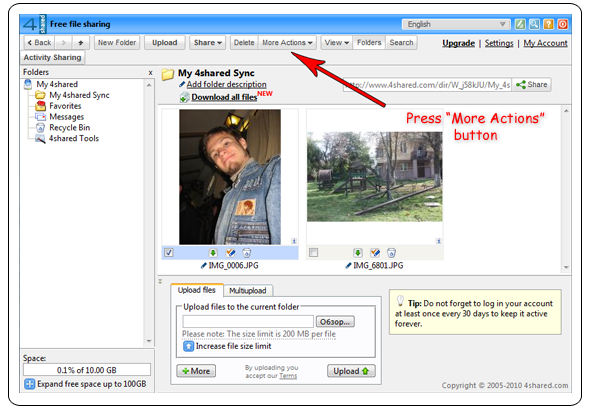Viewport: 589px width, 413px height.
Task: Click the Download all files icon
Action: [x=184, y=97]
